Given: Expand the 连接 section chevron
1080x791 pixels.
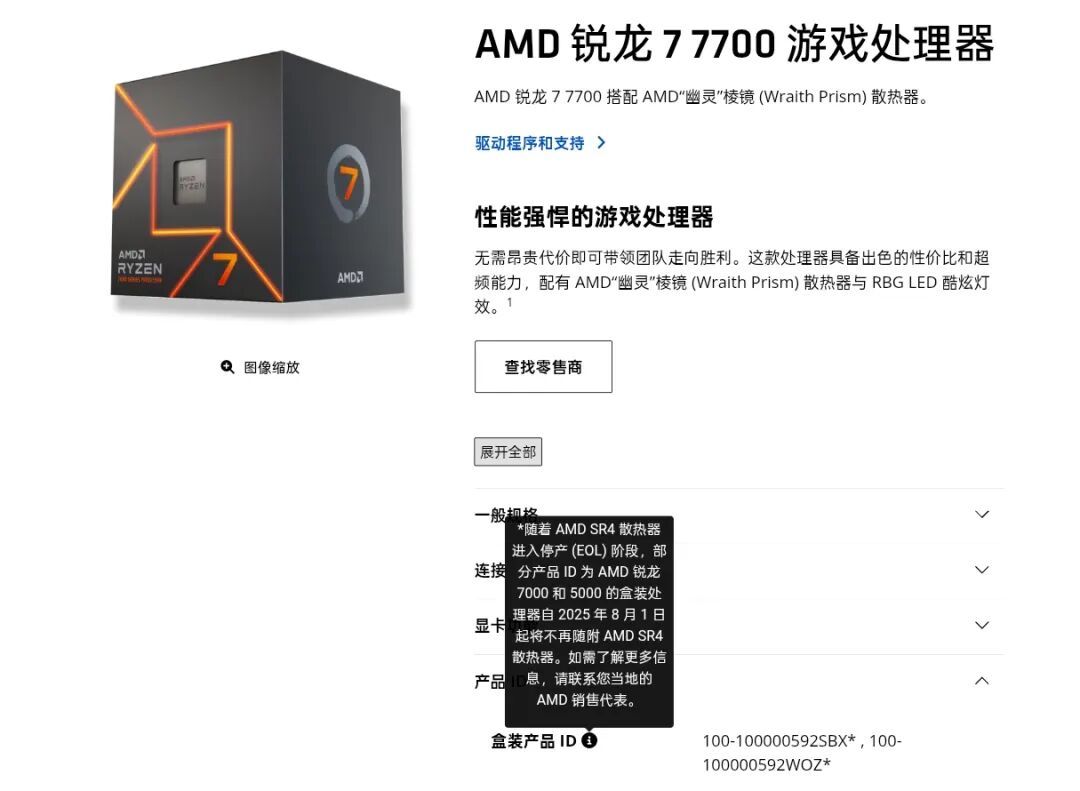Looking at the screenshot, I should tap(982, 570).
